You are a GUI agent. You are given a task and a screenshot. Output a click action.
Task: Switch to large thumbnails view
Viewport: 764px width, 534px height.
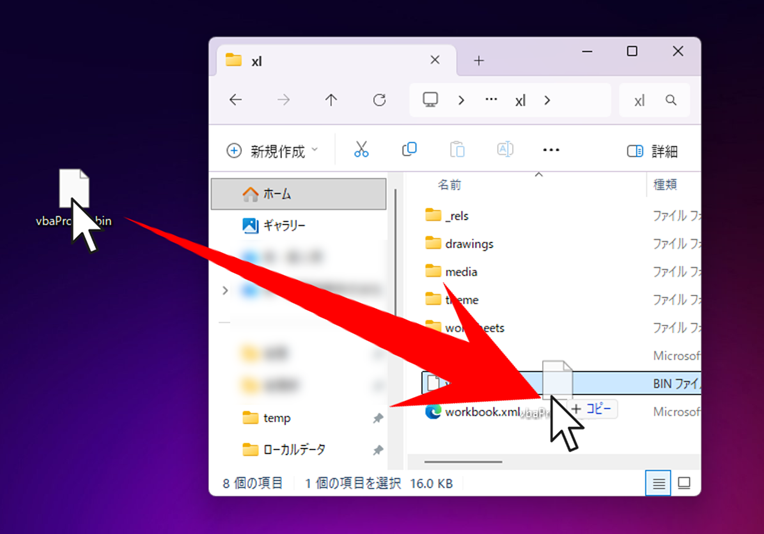(x=684, y=483)
